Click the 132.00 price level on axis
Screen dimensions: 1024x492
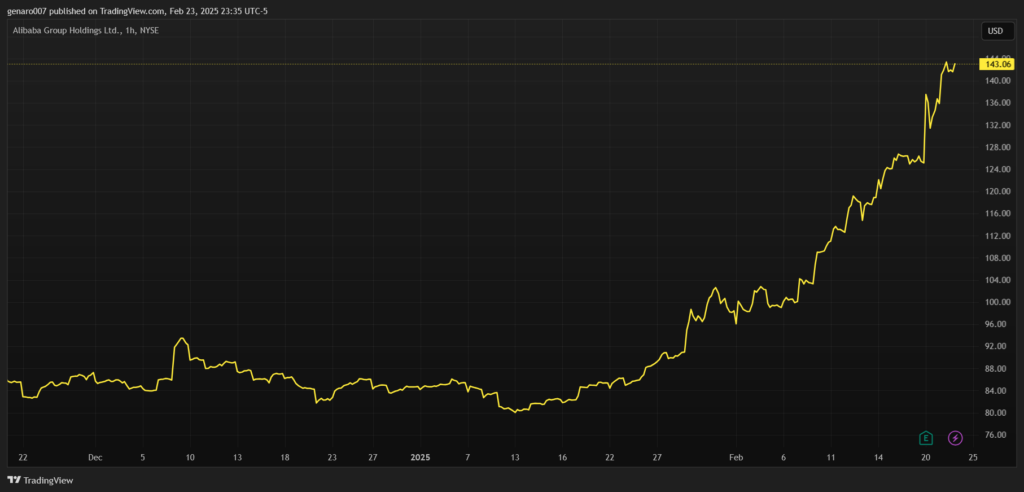(994, 125)
